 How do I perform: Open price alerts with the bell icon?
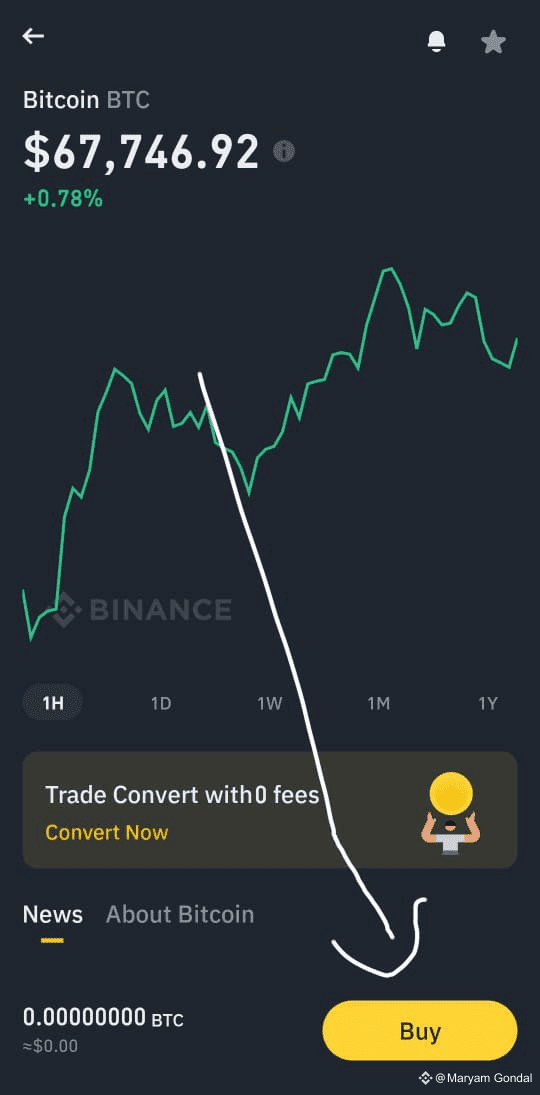point(437,42)
